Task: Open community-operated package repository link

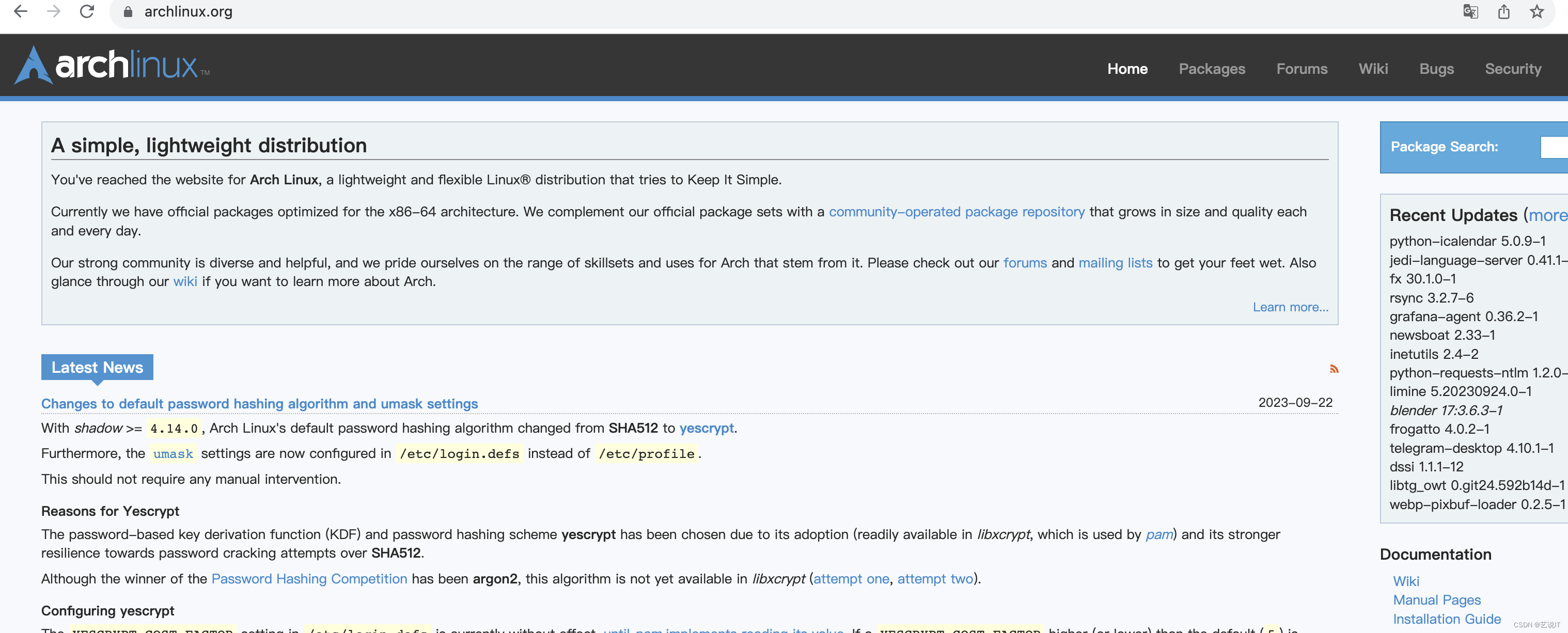Action: pyautogui.click(x=957, y=212)
